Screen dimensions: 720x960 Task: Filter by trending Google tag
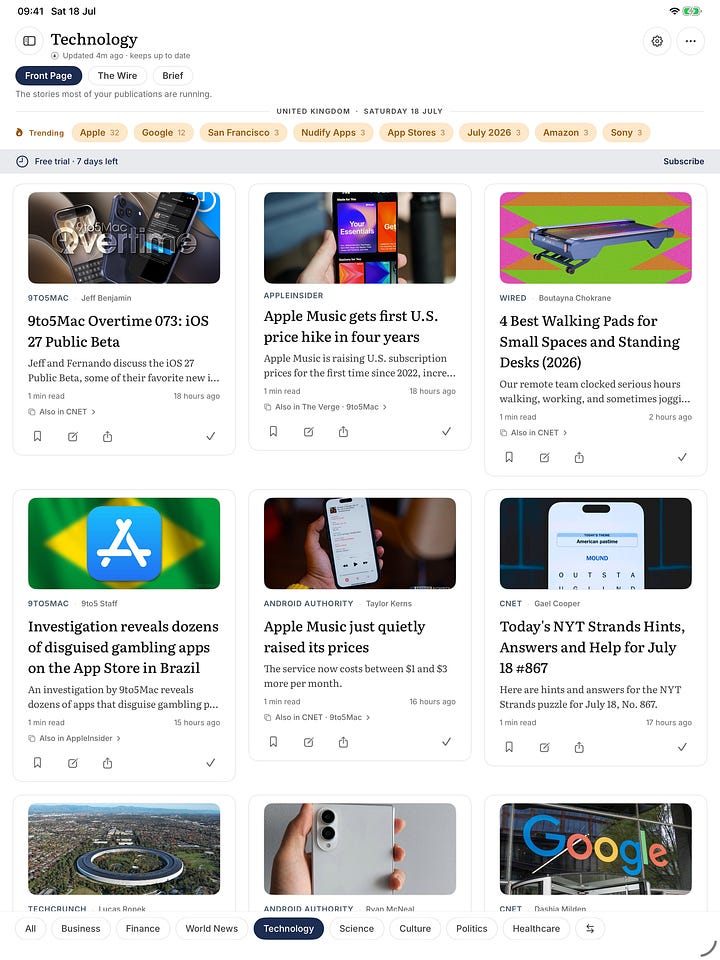[163, 132]
